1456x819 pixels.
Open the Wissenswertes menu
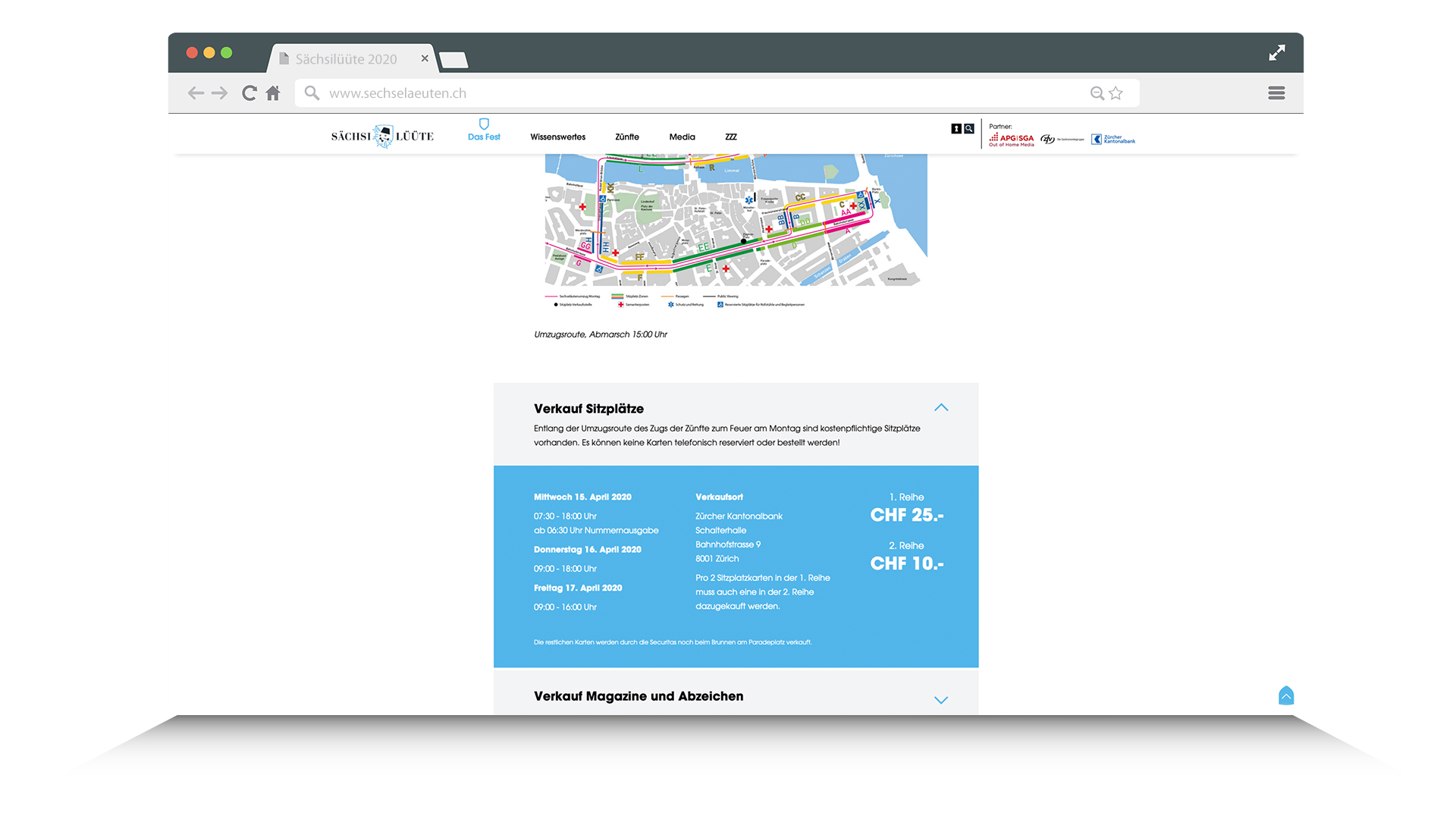(557, 137)
